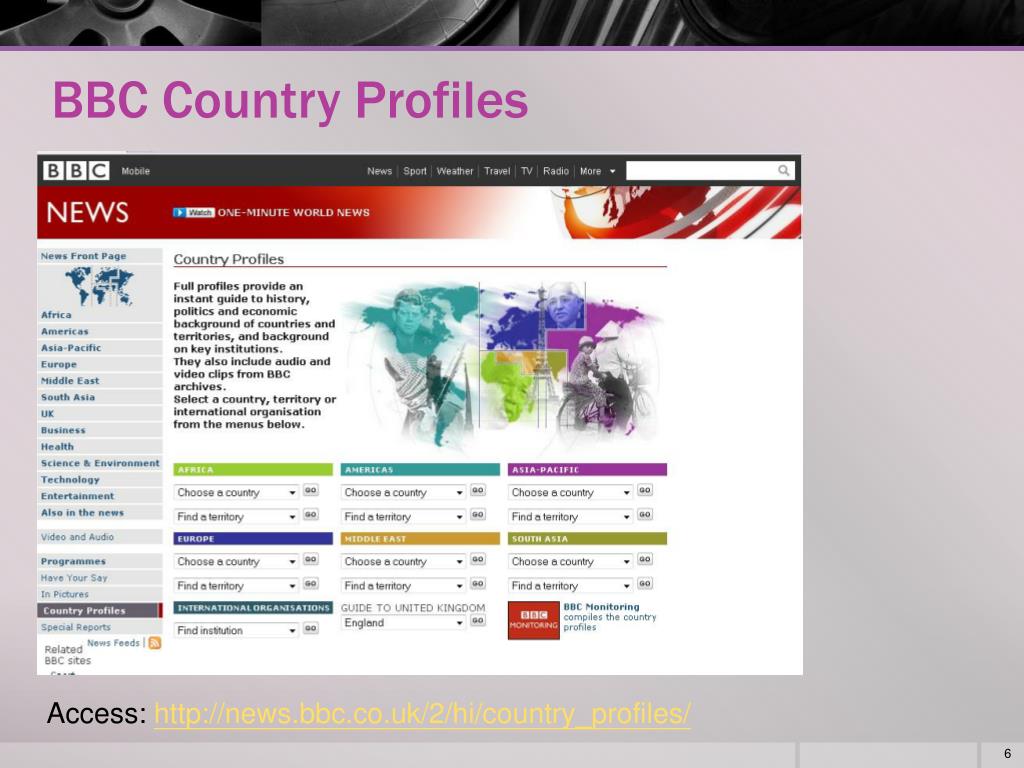Click Go beside Middle East Find a territory
The height and width of the screenshot is (768, 1024).
(x=478, y=584)
